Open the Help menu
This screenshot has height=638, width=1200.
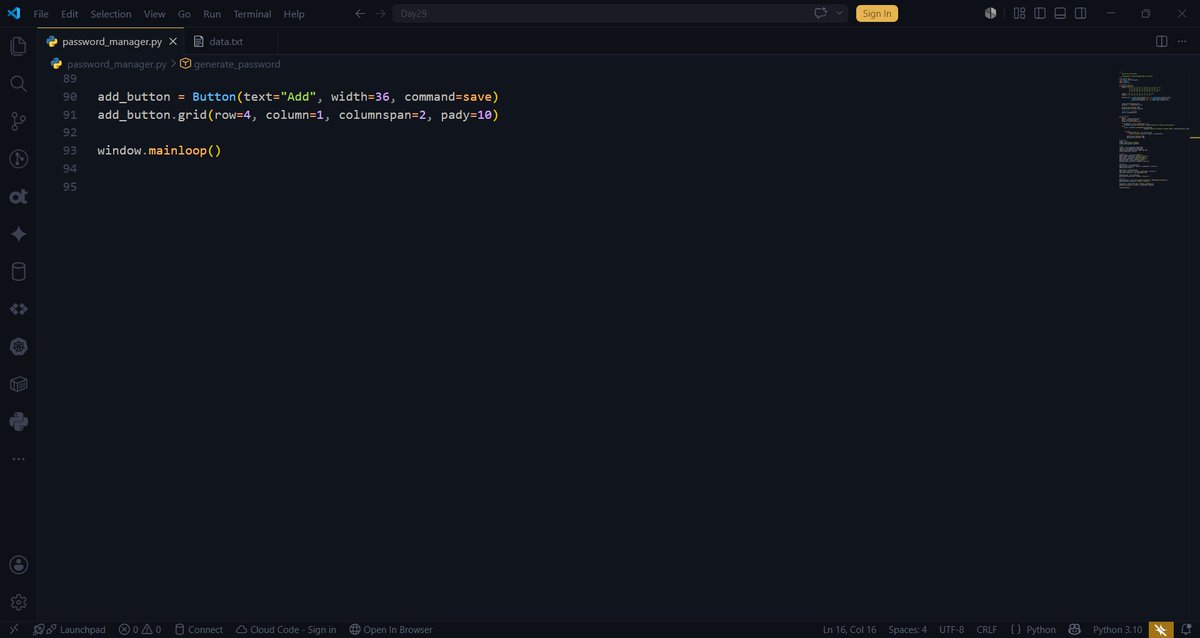click(294, 14)
